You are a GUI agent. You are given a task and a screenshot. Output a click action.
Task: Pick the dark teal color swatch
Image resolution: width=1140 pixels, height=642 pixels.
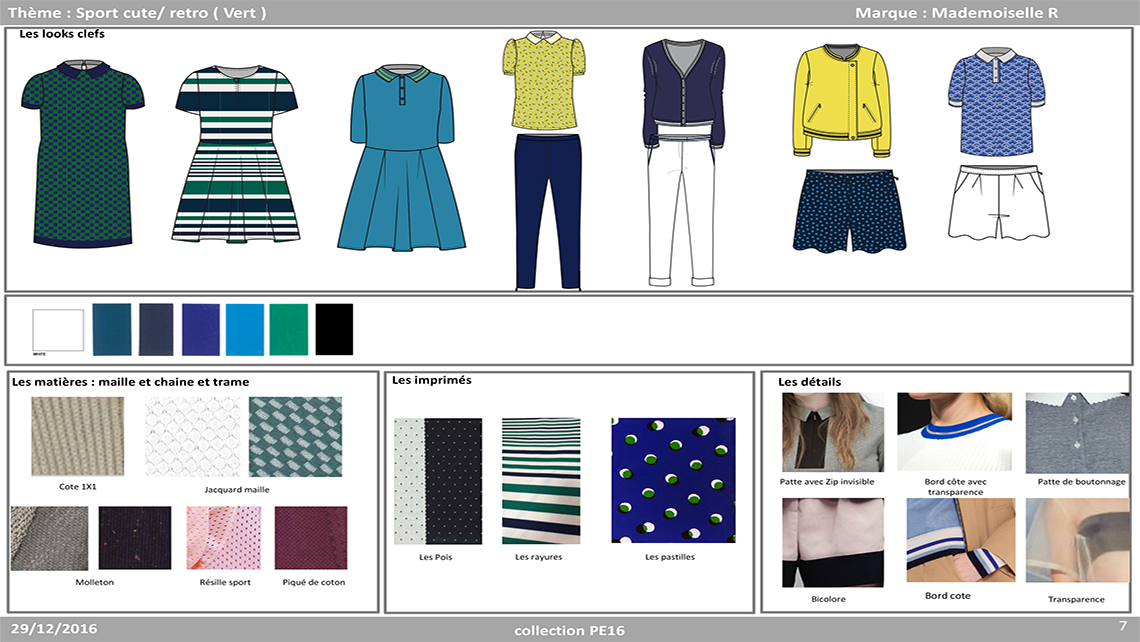pyautogui.click(x=112, y=329)
